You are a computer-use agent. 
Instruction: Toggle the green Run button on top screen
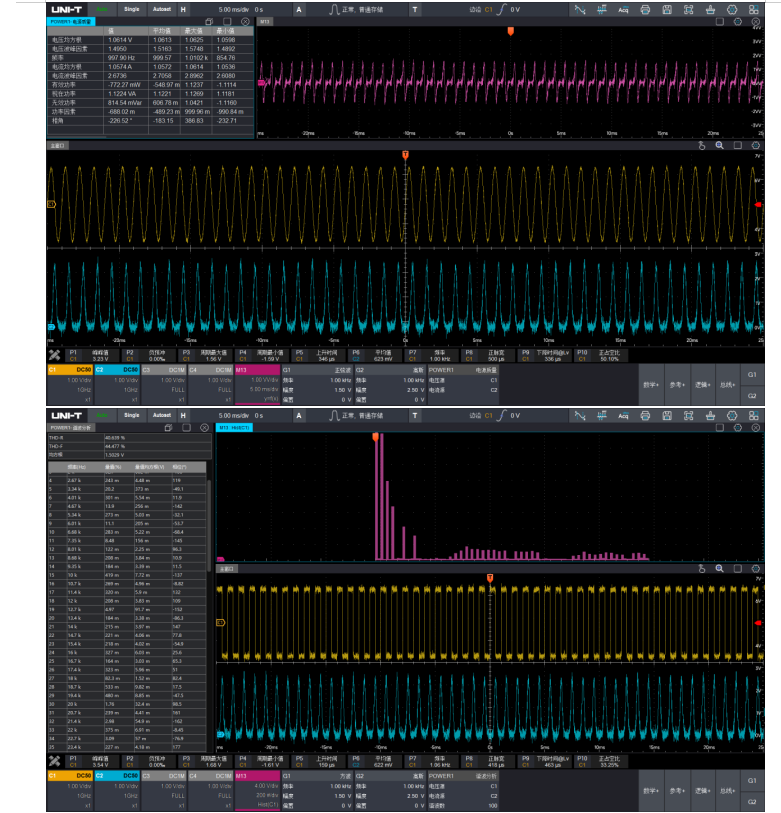point(103,9)
